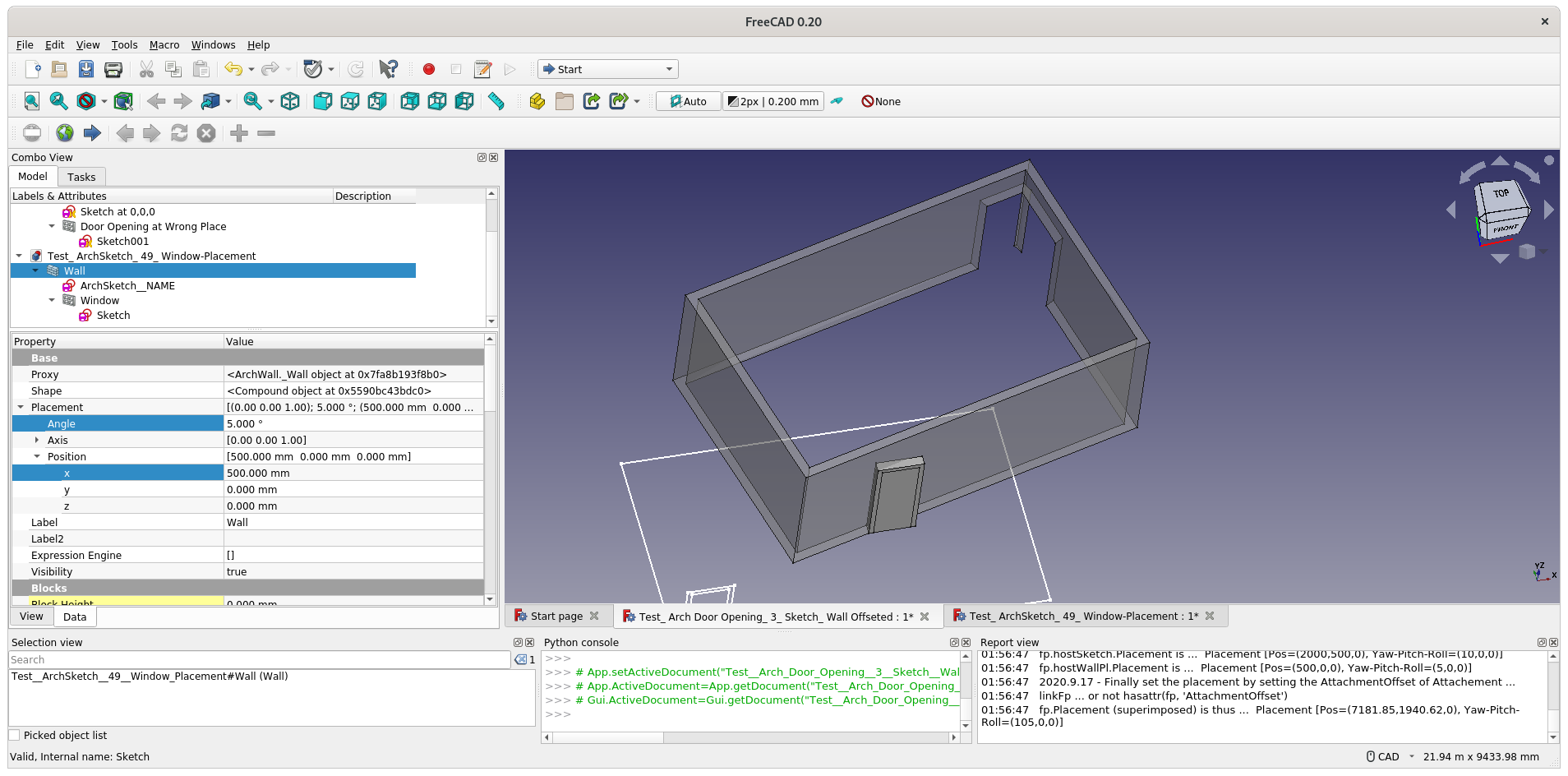The width and height of the screenshot is (1568, 776).
Task: Select the isometric view tool
Action: tap(290, 101)
